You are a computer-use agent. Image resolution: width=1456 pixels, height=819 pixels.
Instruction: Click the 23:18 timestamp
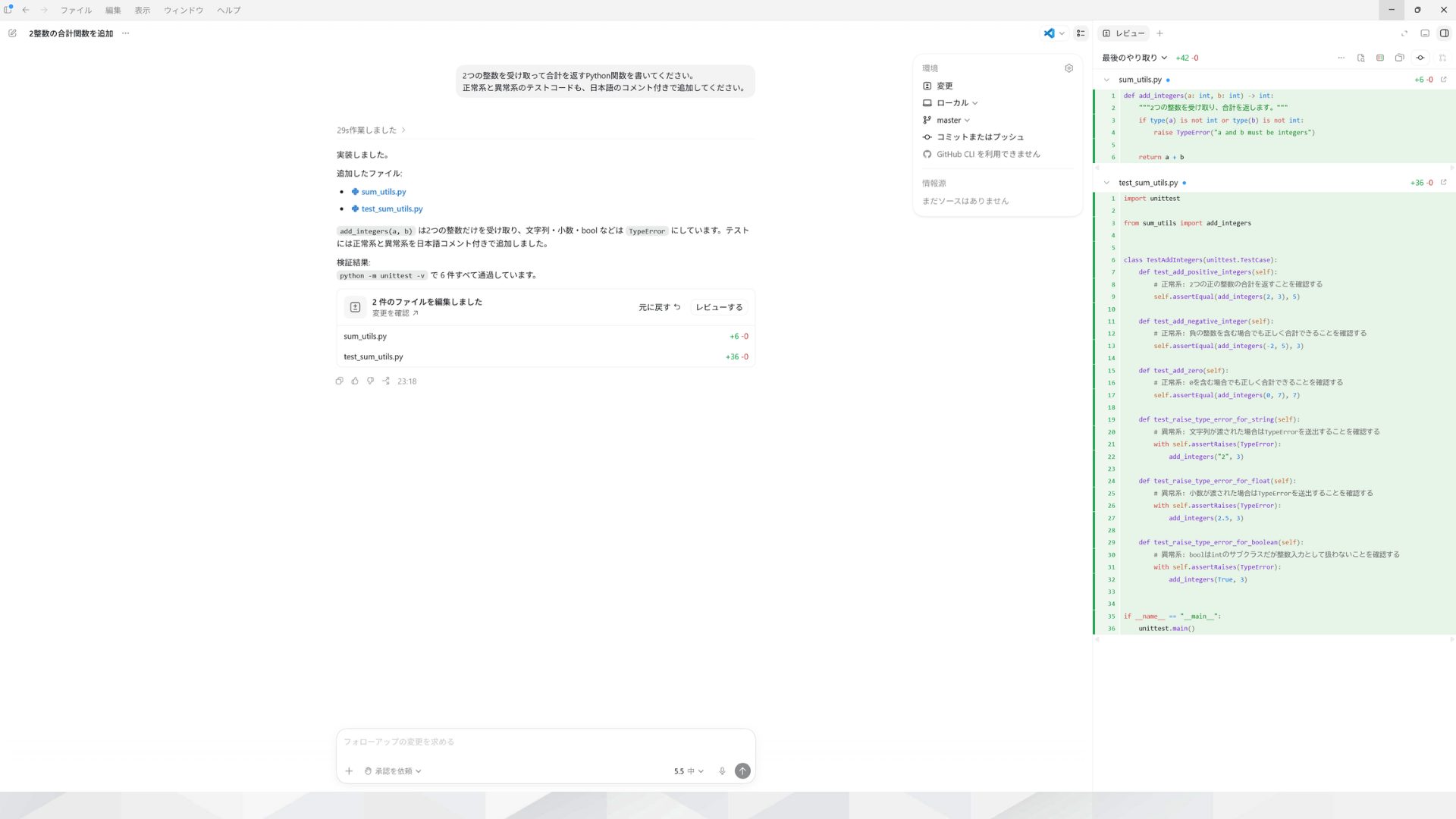pyautogui.click(x=406, y=381)
